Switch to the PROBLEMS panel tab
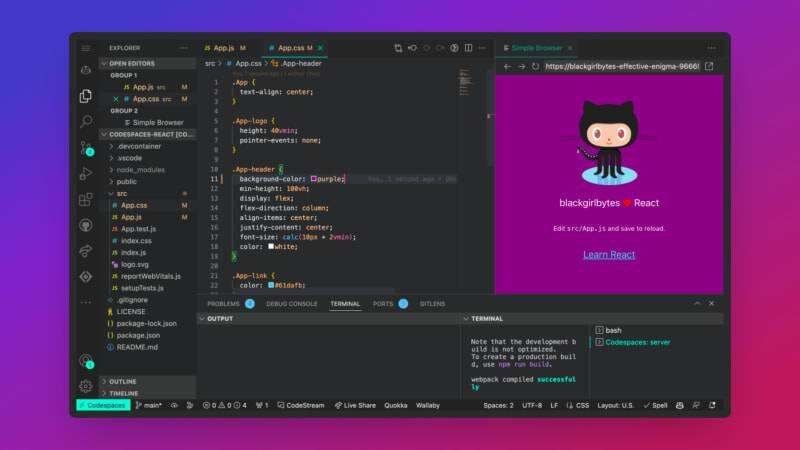Viewport: 800px width, 450px height. click(224, 303)
